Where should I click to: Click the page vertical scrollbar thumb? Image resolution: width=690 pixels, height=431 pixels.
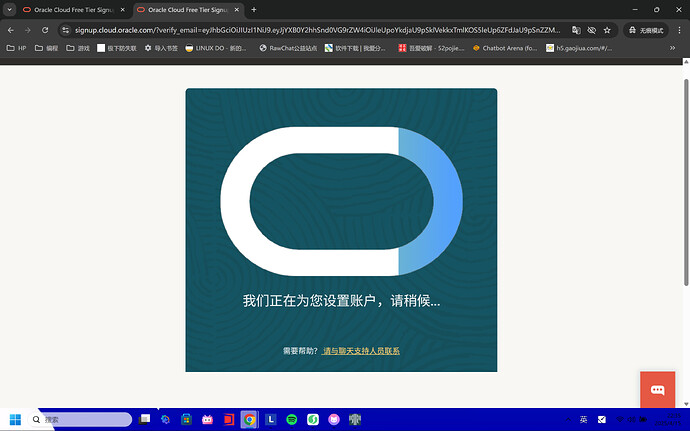pos(686,182)
